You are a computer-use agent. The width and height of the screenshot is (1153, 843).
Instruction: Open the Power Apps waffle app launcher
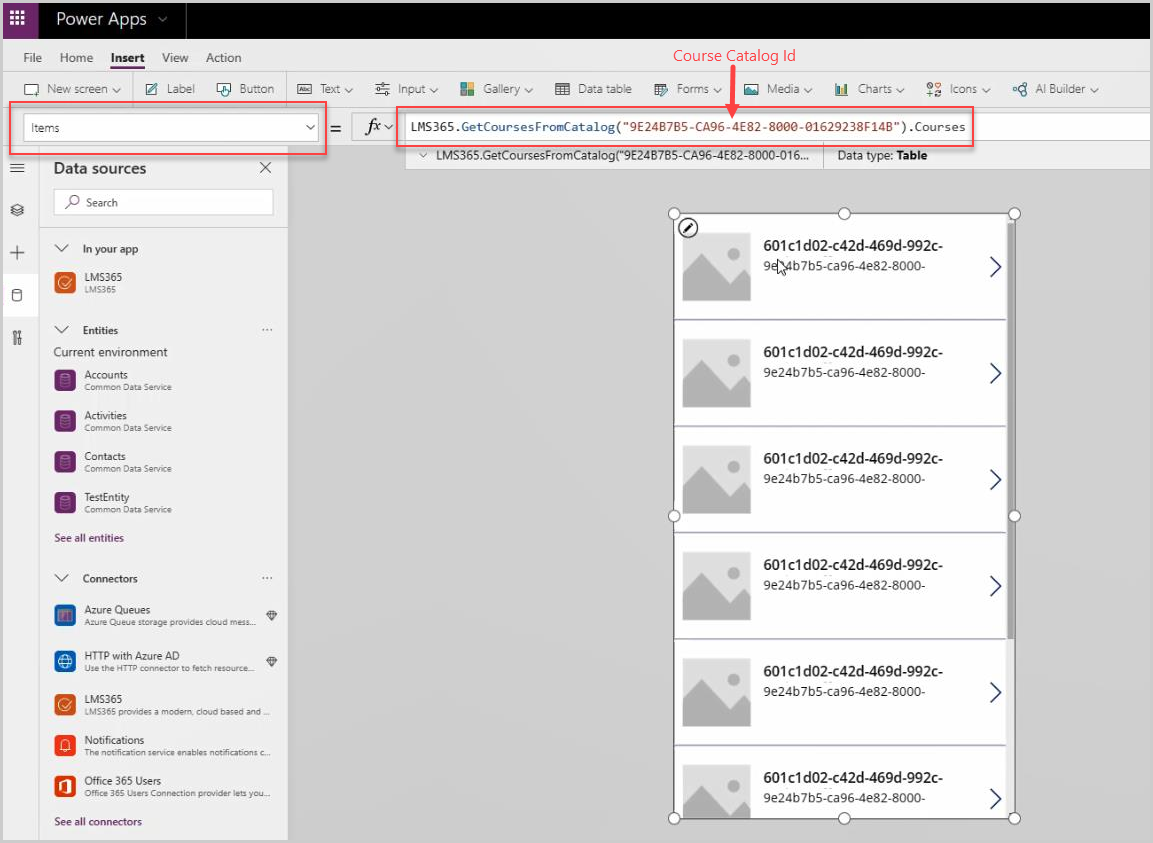[x=17, y=19]
